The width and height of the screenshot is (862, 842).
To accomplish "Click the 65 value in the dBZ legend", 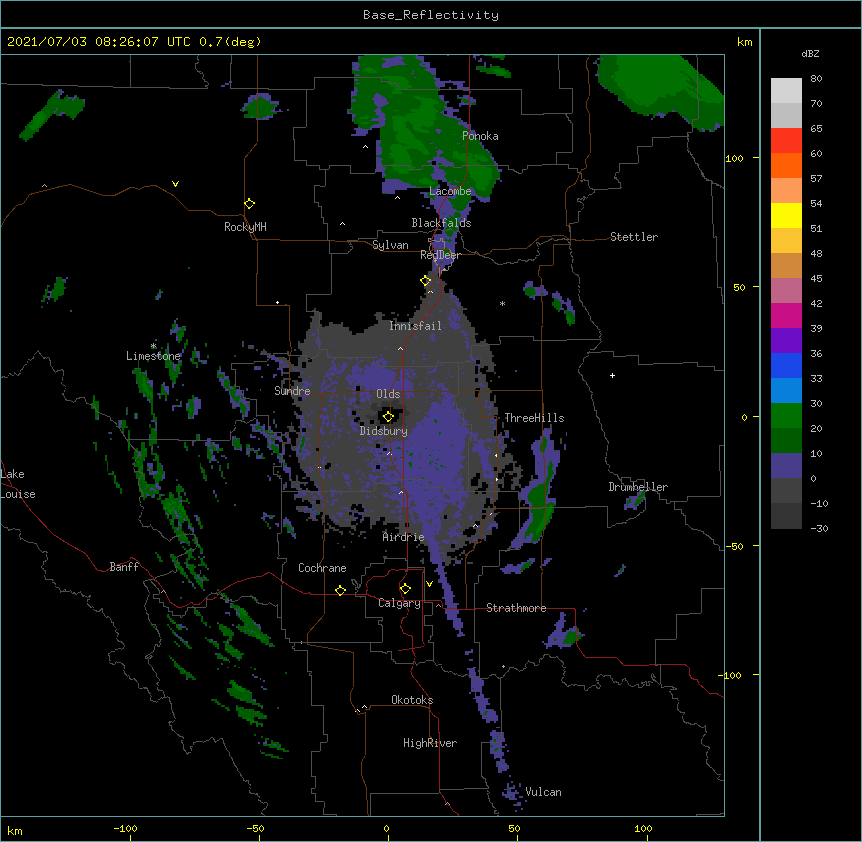I will point(816,129).
